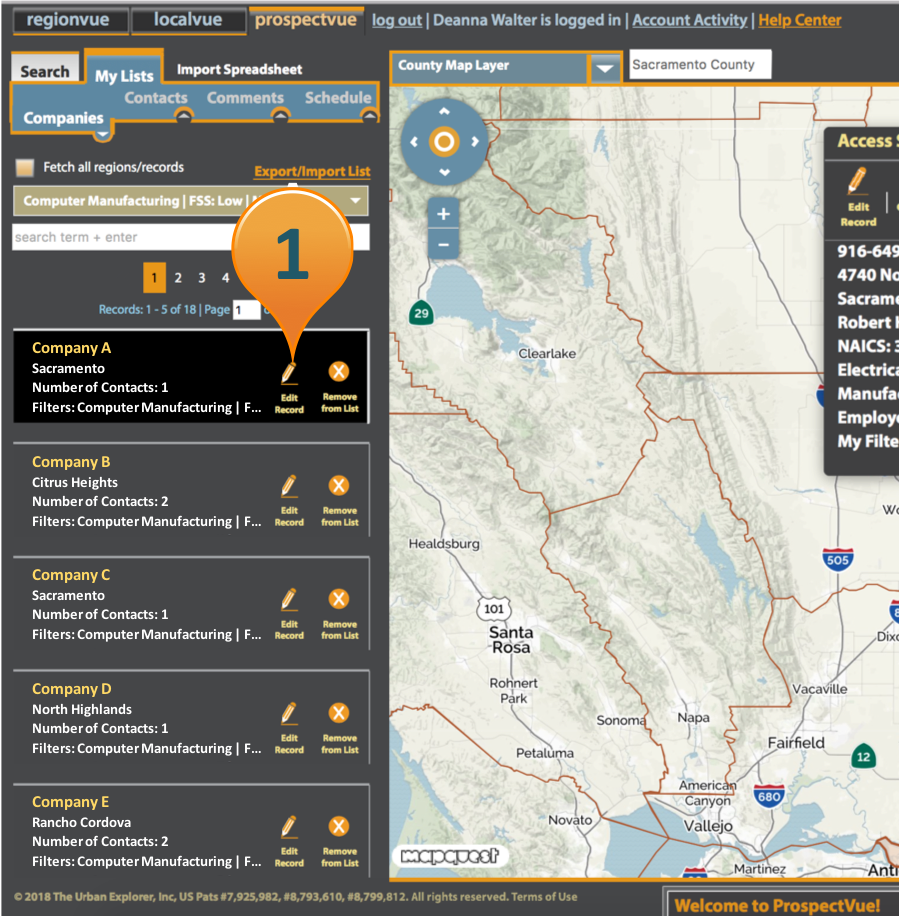The image size is (899, 916).
Task: Edit record for Company E
Action: pyautogui.click(x=289, y=842)
